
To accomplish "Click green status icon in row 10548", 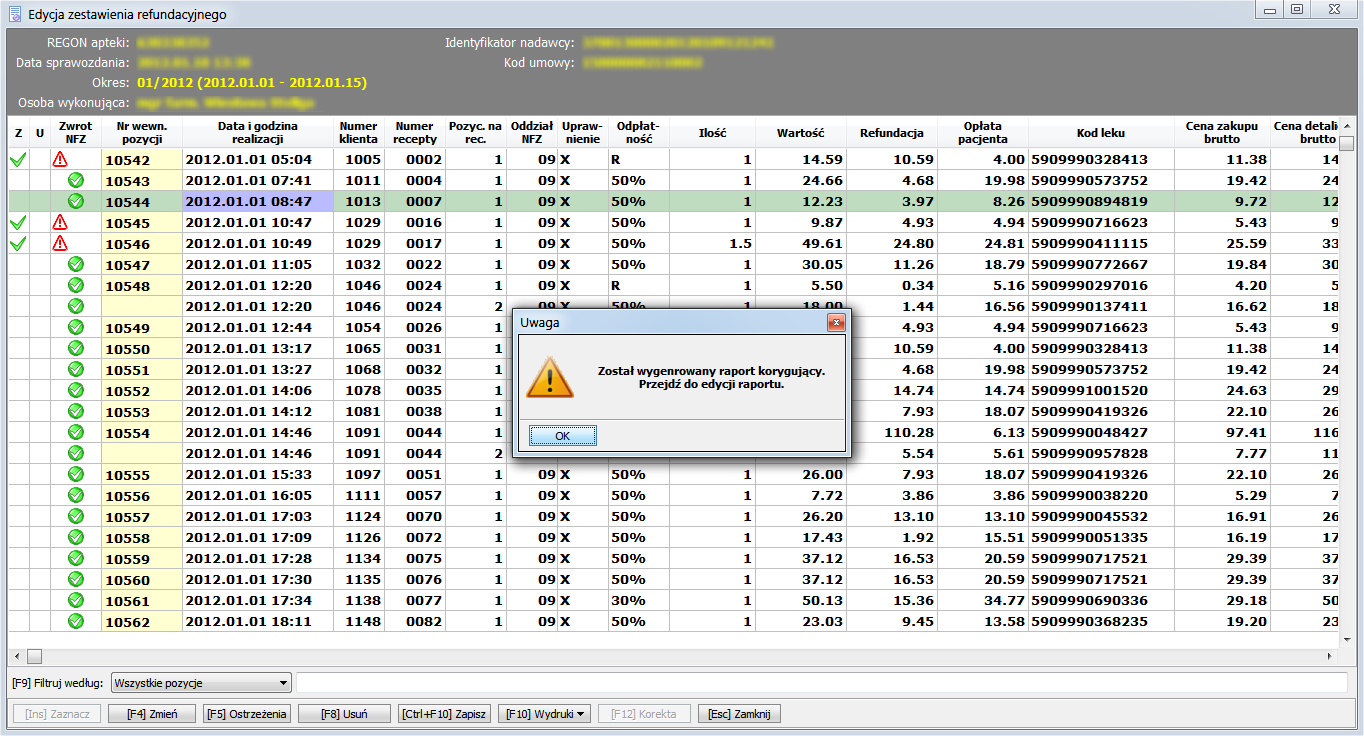I will coord(76,285).
